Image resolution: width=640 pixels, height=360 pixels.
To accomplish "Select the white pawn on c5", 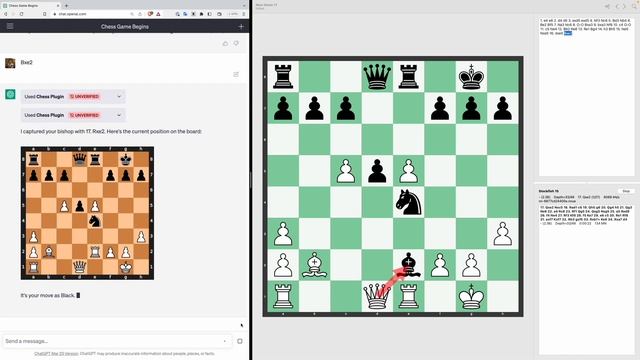I will 346,171.
